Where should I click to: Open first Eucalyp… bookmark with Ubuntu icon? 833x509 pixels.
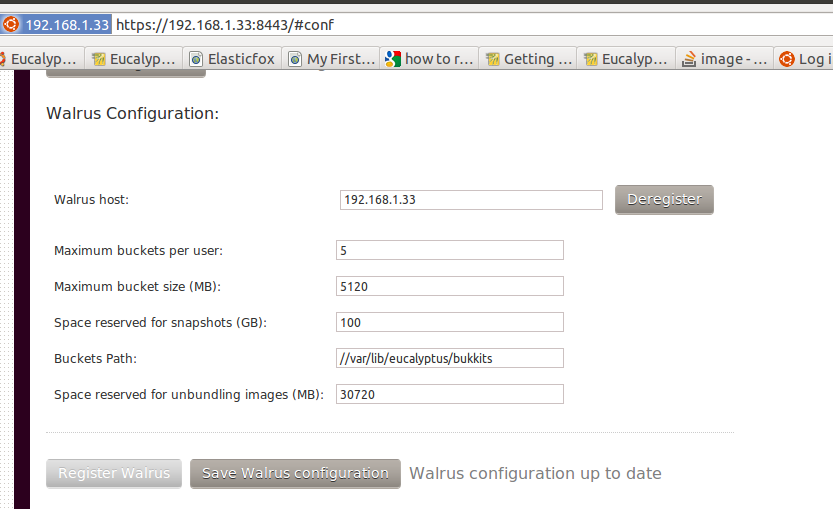pos(41,58)
